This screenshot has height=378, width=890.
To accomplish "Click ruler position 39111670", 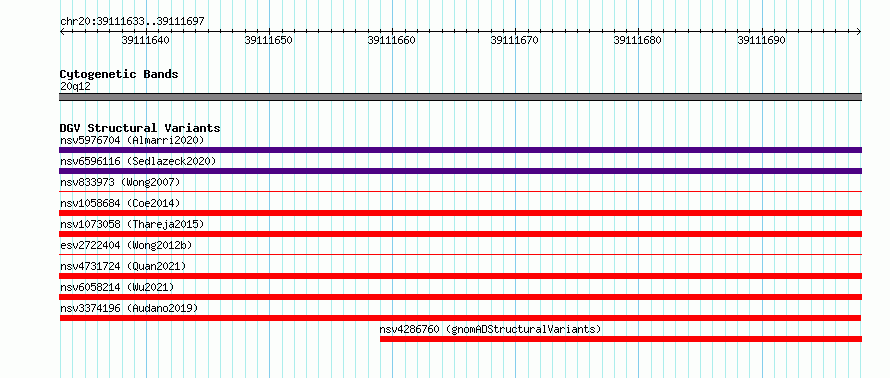I will pos(515,40).
